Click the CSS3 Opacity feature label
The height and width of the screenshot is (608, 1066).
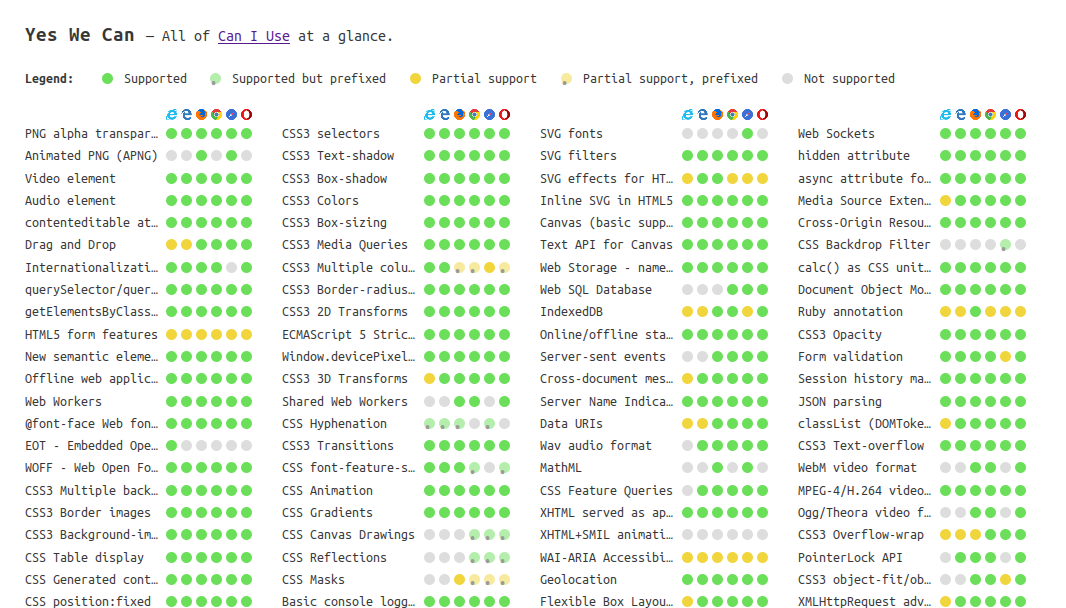click(839, 335)
